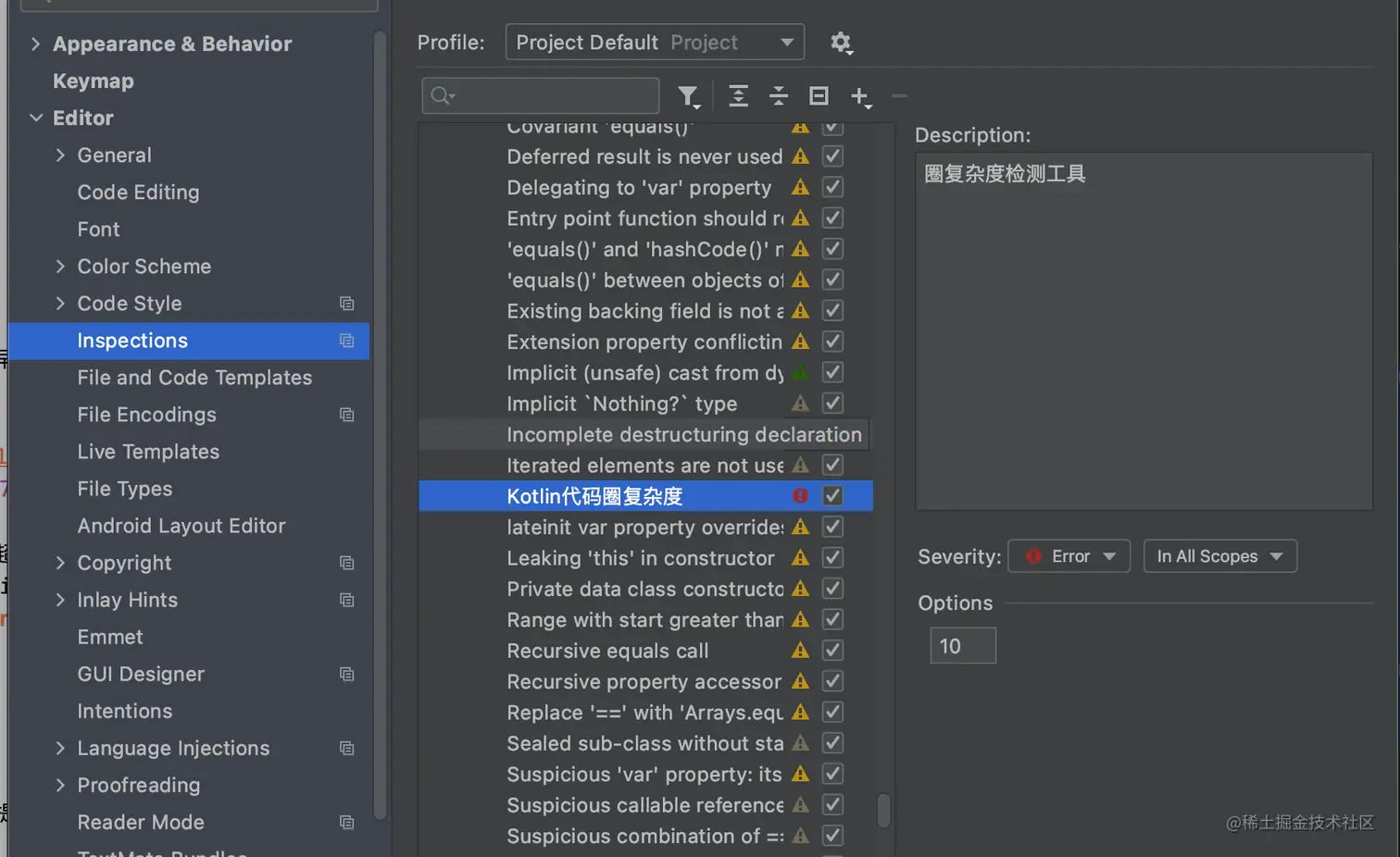Click the Collapse All toolbar icon
The width and height of the screenshot is (1400, 857).
pos(779,96)
